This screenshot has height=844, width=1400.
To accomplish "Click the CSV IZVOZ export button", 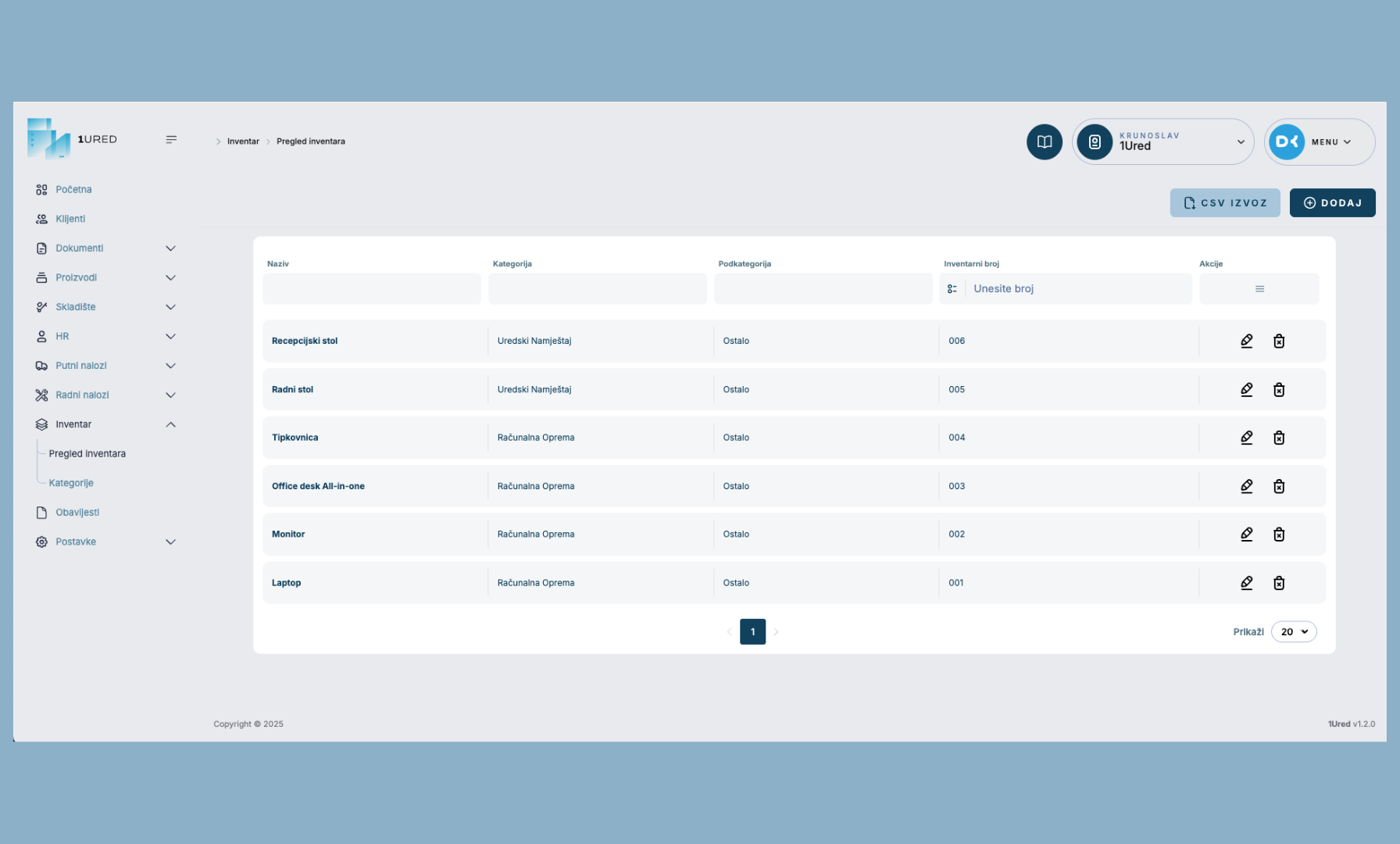I will (x=1225, y=202).
